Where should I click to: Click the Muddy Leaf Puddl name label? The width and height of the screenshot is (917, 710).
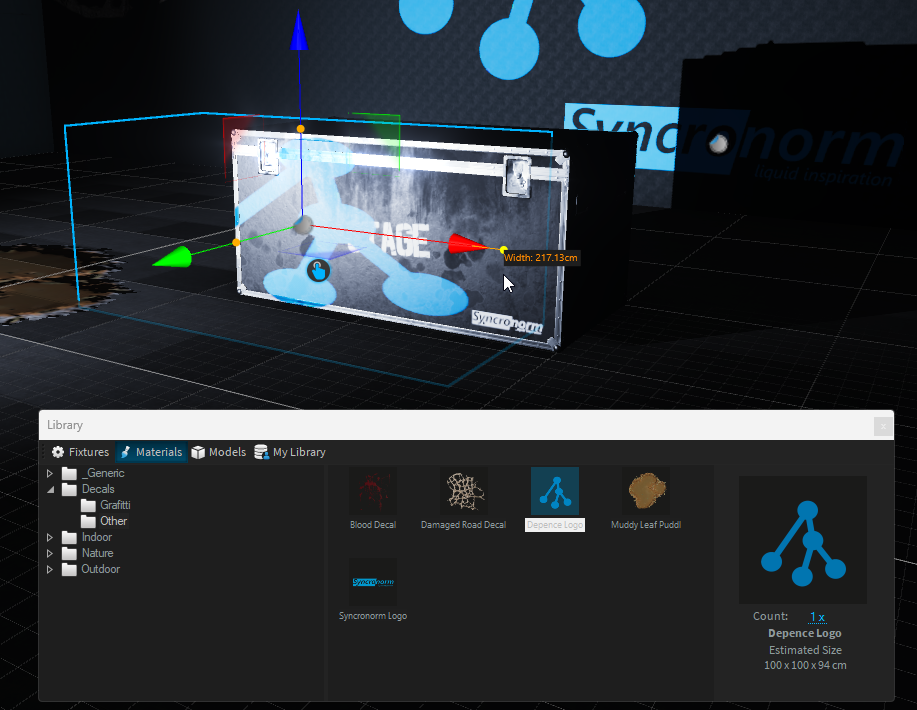(646, 525)
